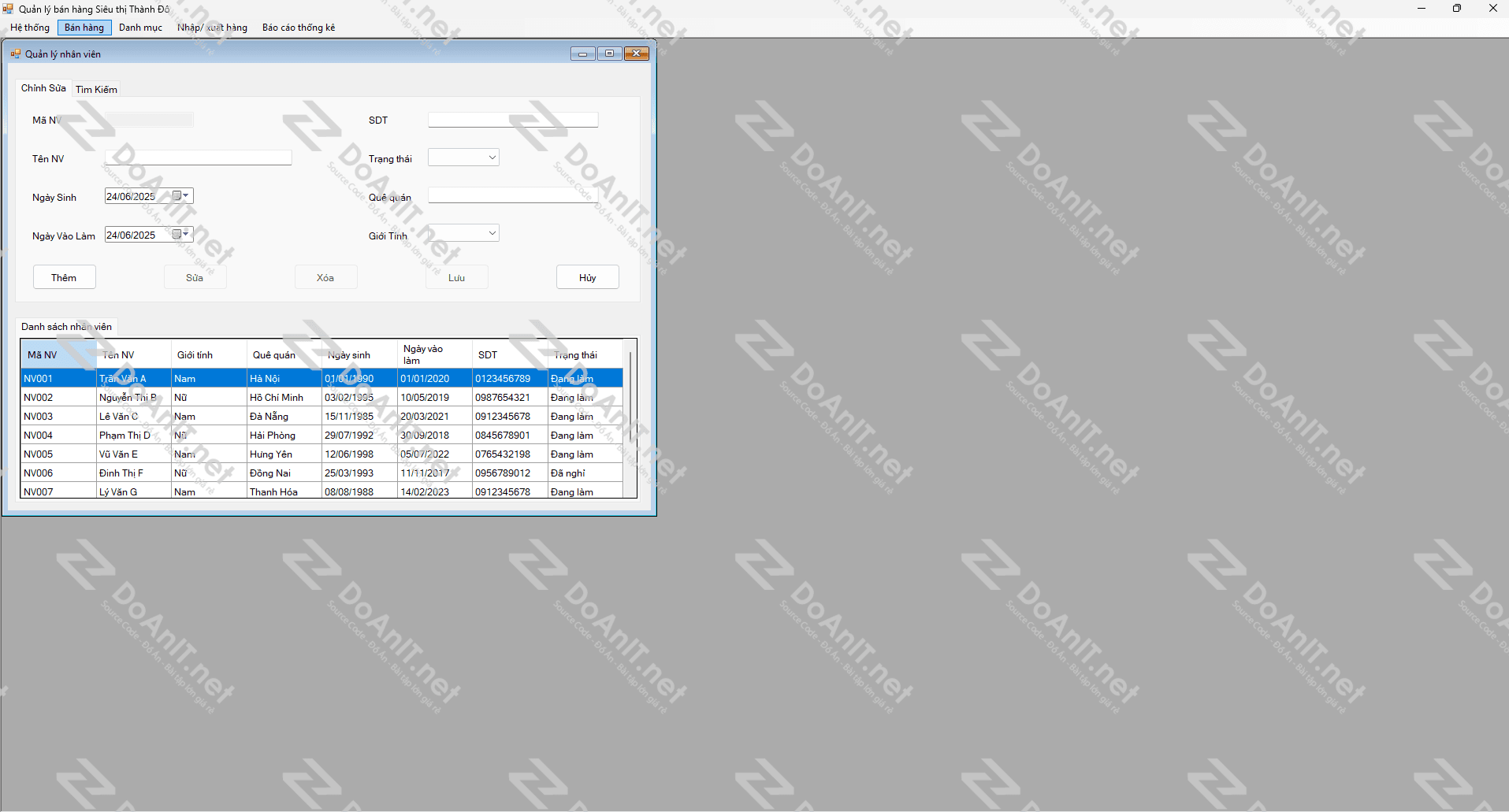Focus the Quê quán input field
Viewport: 1509px width, 812px height.
point(513,195)
